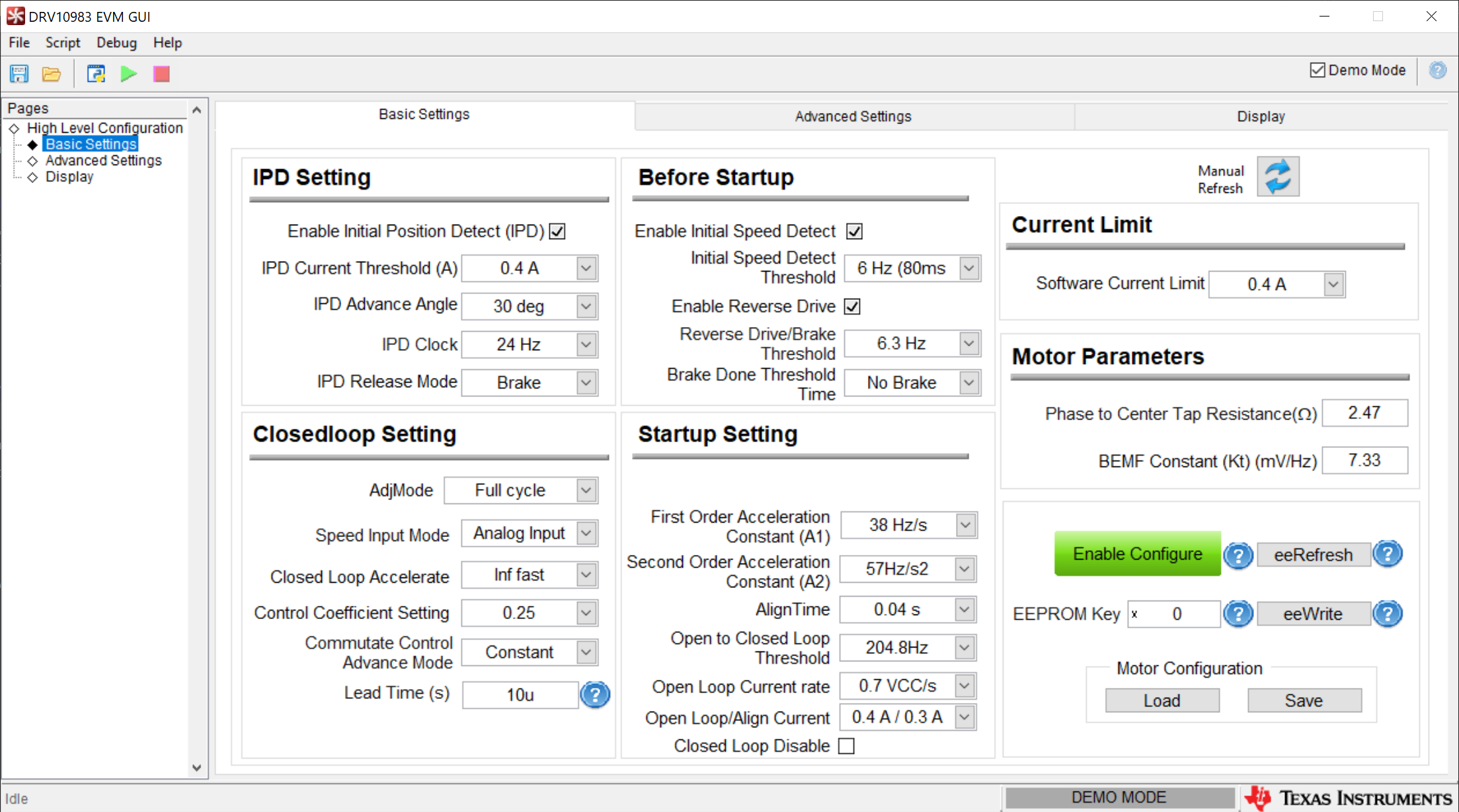Click the open folder toolbar icon
This screenshot has width=1459, height=812.
(x=52, y=73)
